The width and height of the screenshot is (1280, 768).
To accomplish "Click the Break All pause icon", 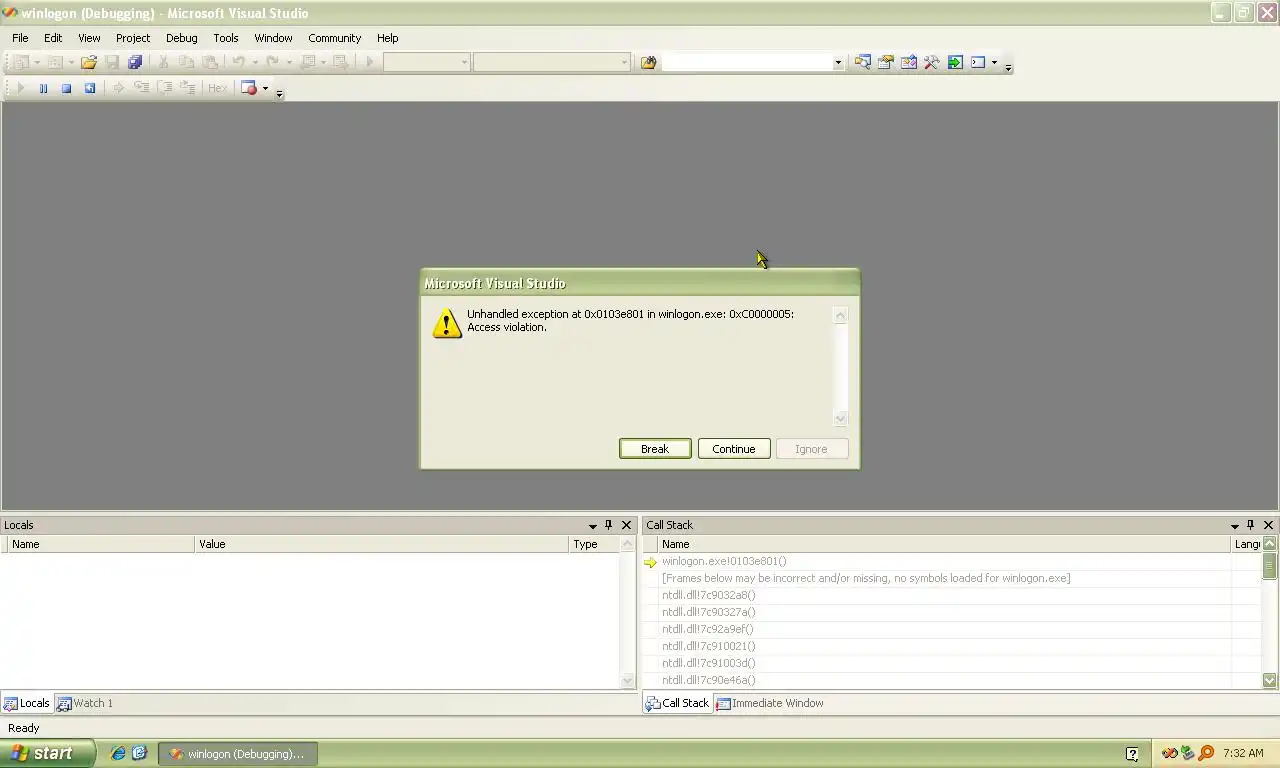I will pyautogui.click(x=43, y=88).
